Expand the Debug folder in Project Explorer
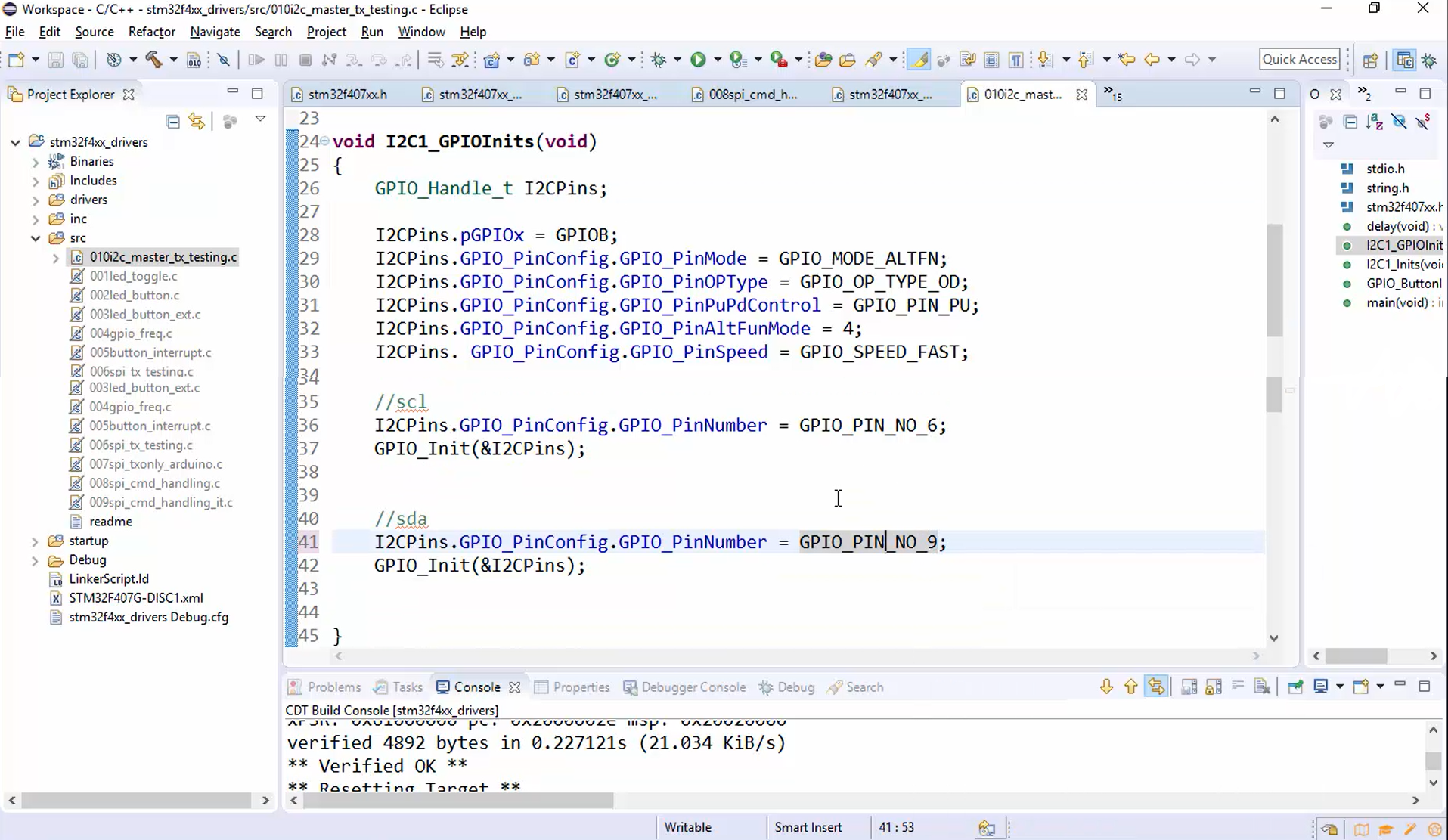The width and height of the screenshot is (1448, 840). 35,560
